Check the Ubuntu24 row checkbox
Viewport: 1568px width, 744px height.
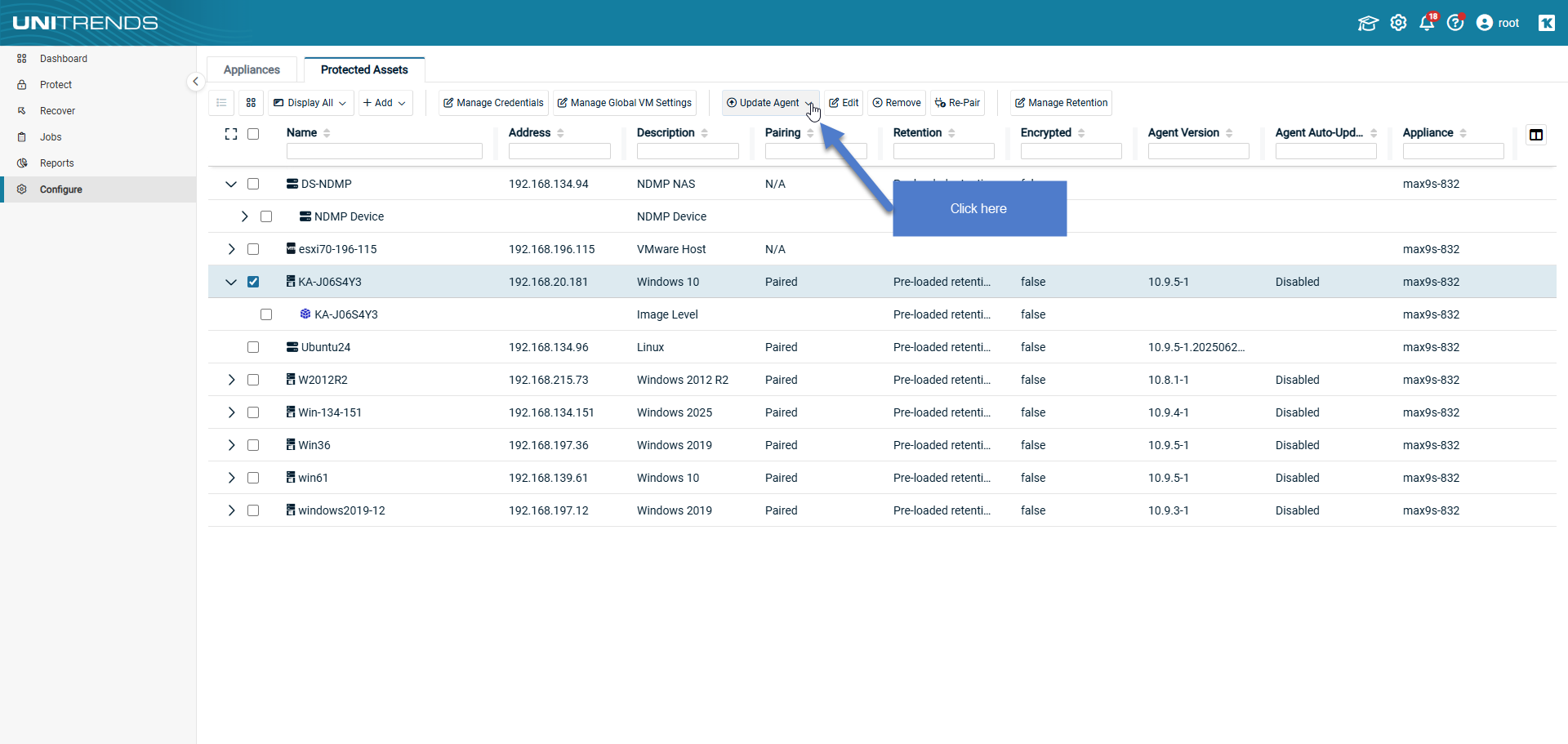[253, 347]
